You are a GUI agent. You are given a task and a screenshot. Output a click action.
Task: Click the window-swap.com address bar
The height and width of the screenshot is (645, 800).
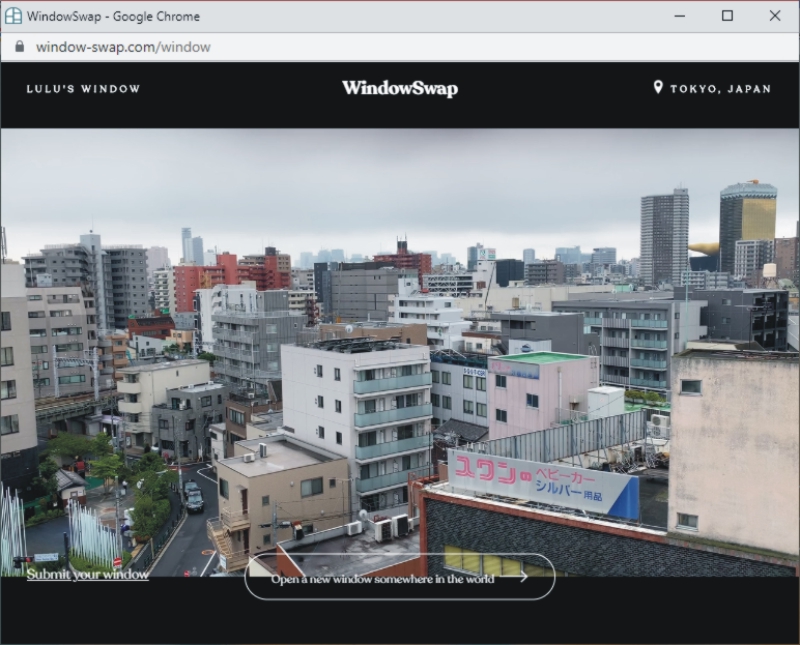[123, 47]
